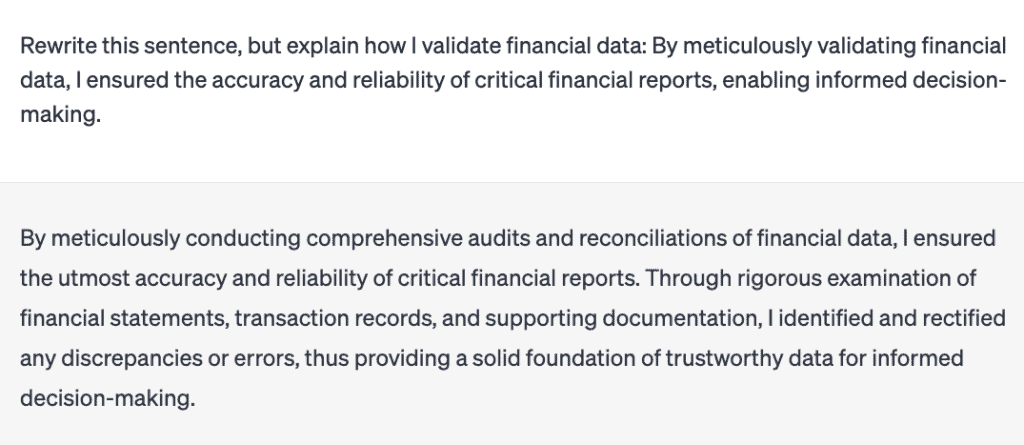This screenshot has width=1024, height=445.
Task: Click "decision-making." ending the response
Action: (108, 398)
